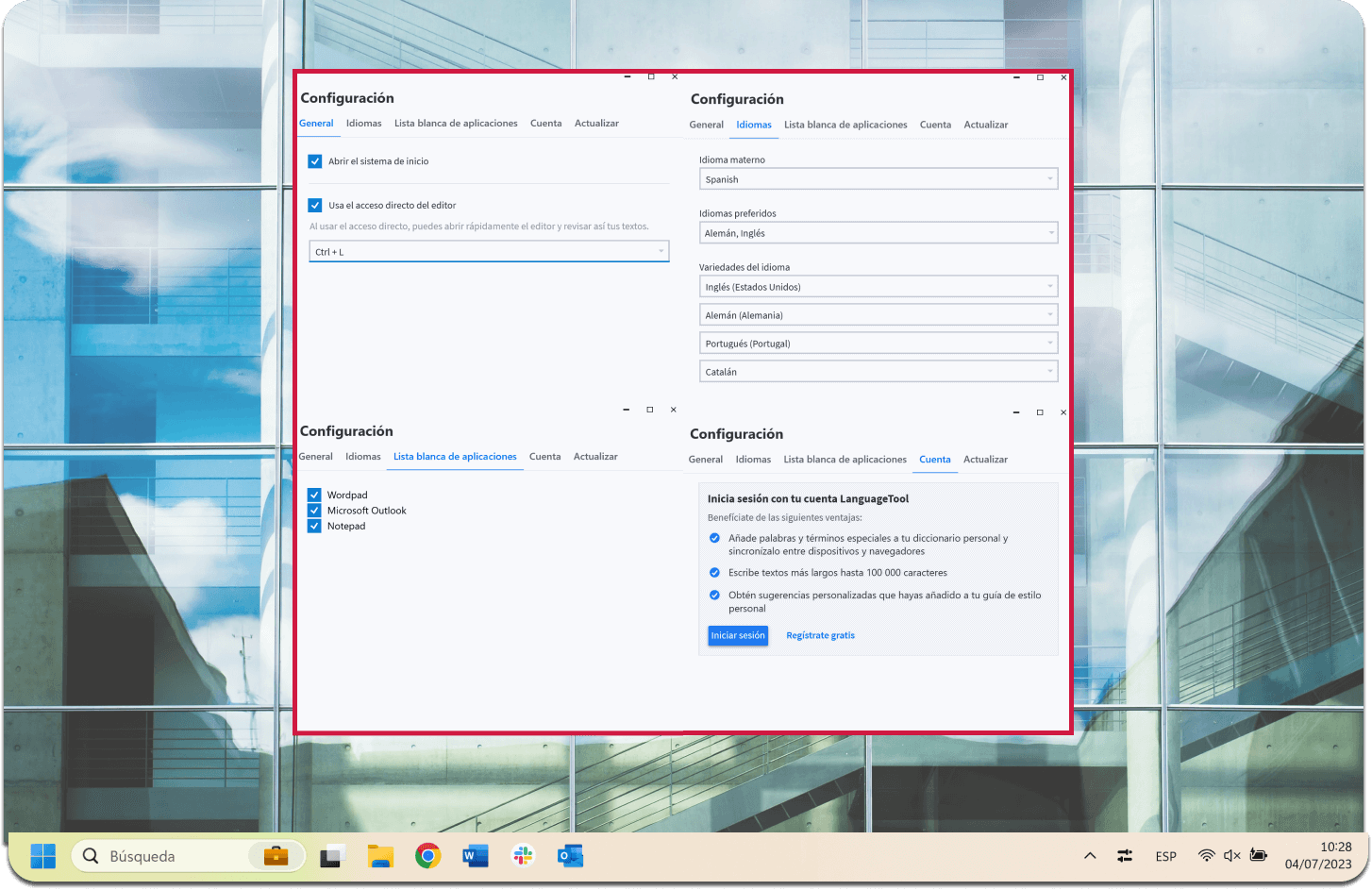1372x890 pixels.
Task: Click the briefcase icon in search box
Action: point(276,856)
